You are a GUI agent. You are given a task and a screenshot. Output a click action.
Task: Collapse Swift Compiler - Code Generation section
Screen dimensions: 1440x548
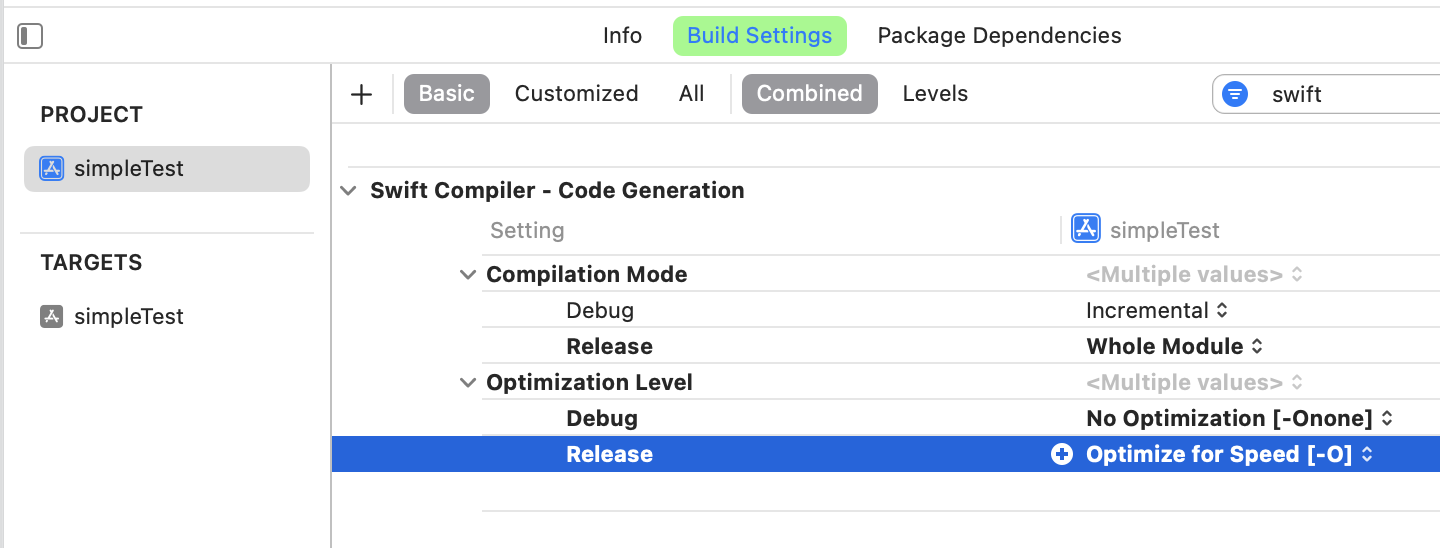[348, 191]
